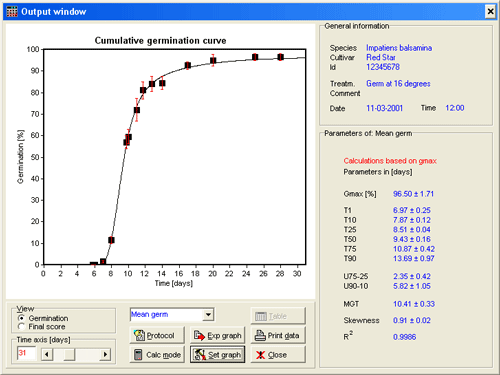Click the red Calculations based on gmax text
The width and height of the screenshot is (500, 375).
pos(390,161)
